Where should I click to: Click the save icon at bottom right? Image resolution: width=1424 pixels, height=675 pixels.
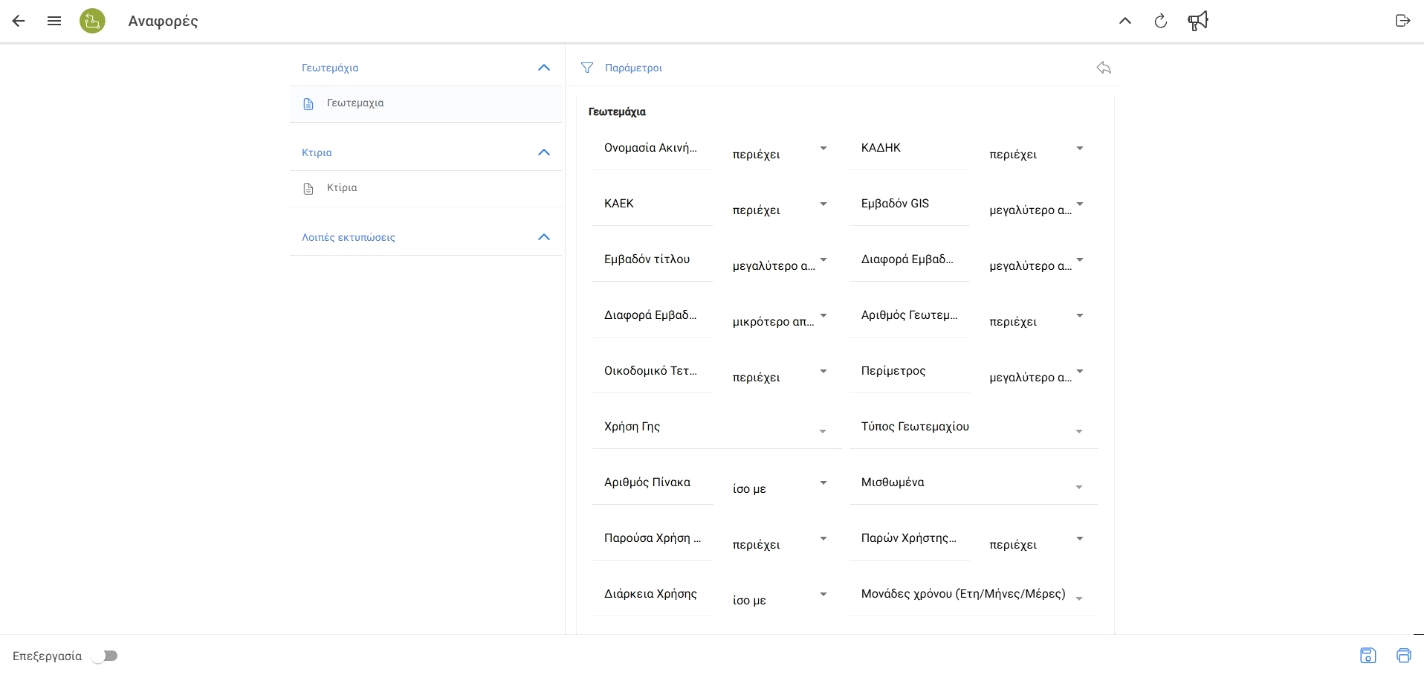point(1367,655)
